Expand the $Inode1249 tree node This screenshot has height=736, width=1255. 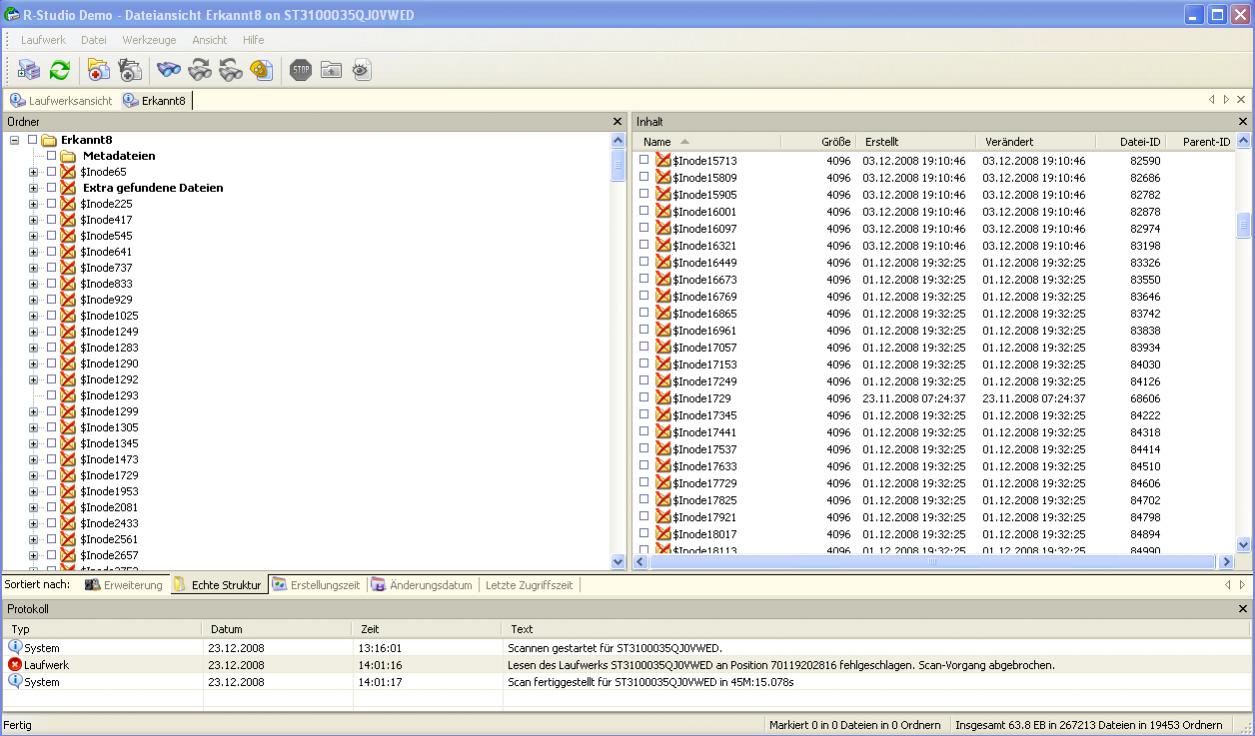click(34, 332)
